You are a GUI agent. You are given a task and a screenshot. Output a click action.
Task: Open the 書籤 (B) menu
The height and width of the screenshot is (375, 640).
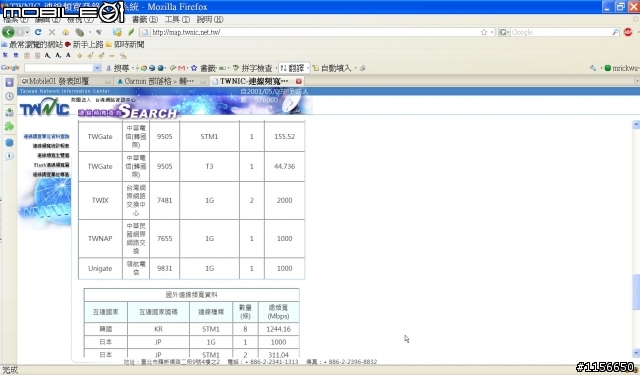pyautogui.click(x=144, y=19)
